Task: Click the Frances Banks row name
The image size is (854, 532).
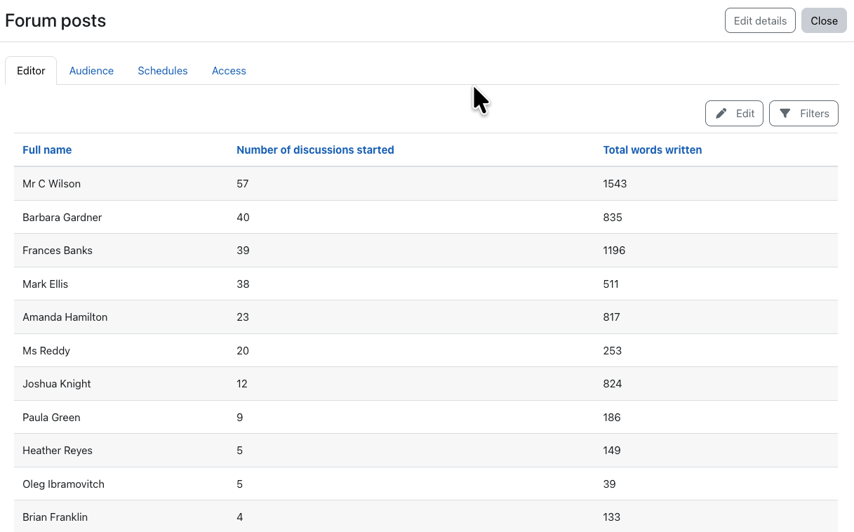Action: 57,250
